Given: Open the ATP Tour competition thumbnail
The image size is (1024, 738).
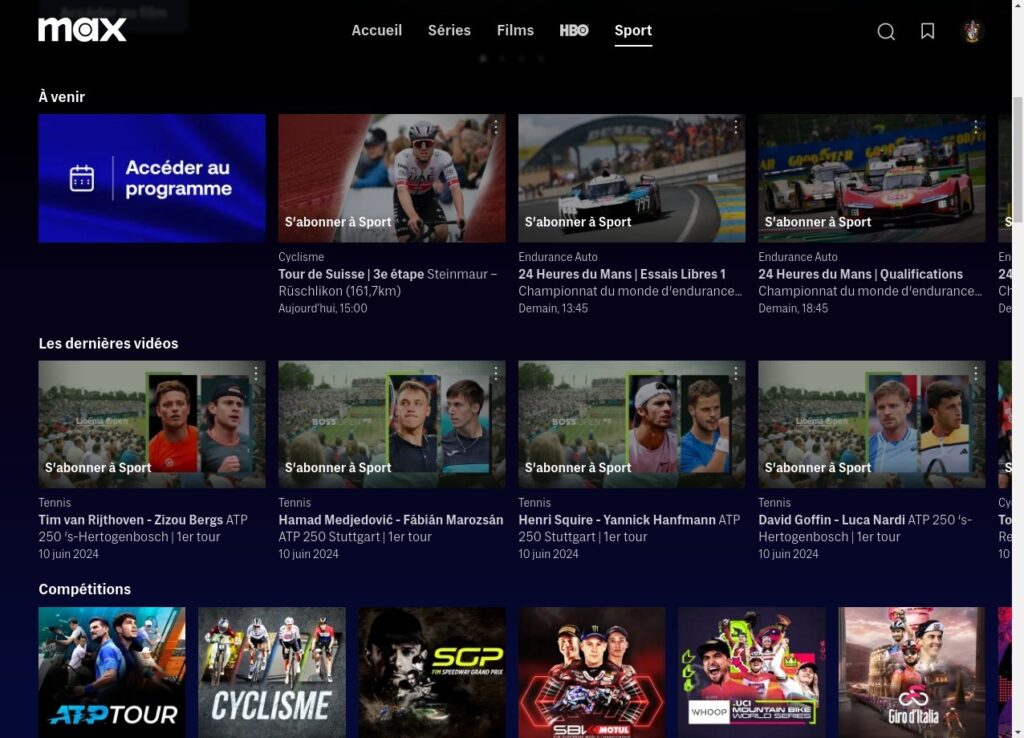Looking at the screenshot, I should [x=111, y=672].
